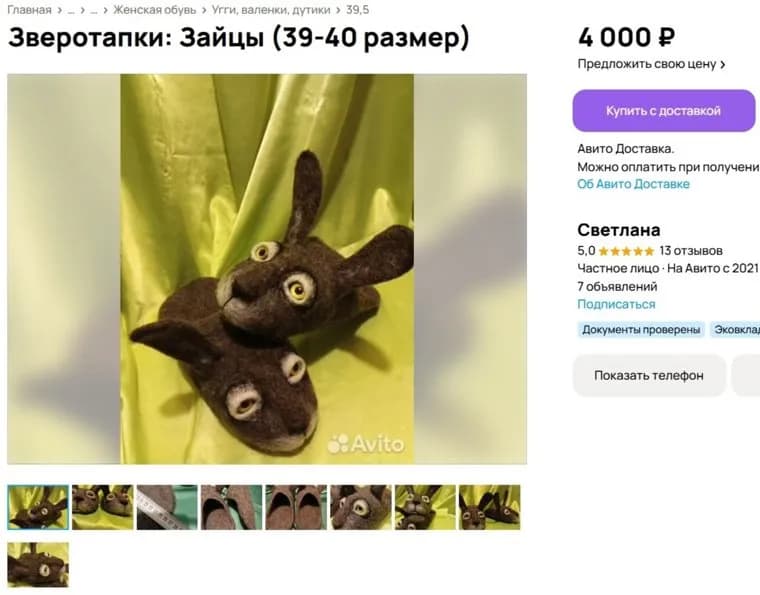The width and height of the screenshot is (760, 595).
Task: Open Женская обувь breadcrumb category
Action: (155, 10)
